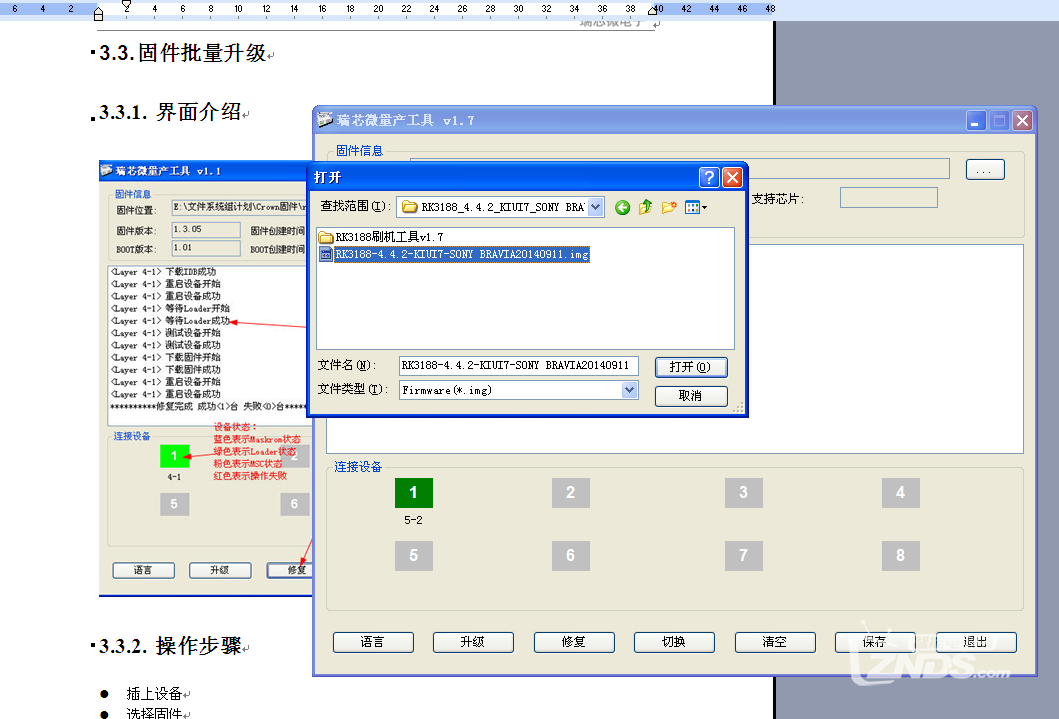Click the help question mark button
Viewport: 1059px width, 719px height.
(x=709, y=178)
